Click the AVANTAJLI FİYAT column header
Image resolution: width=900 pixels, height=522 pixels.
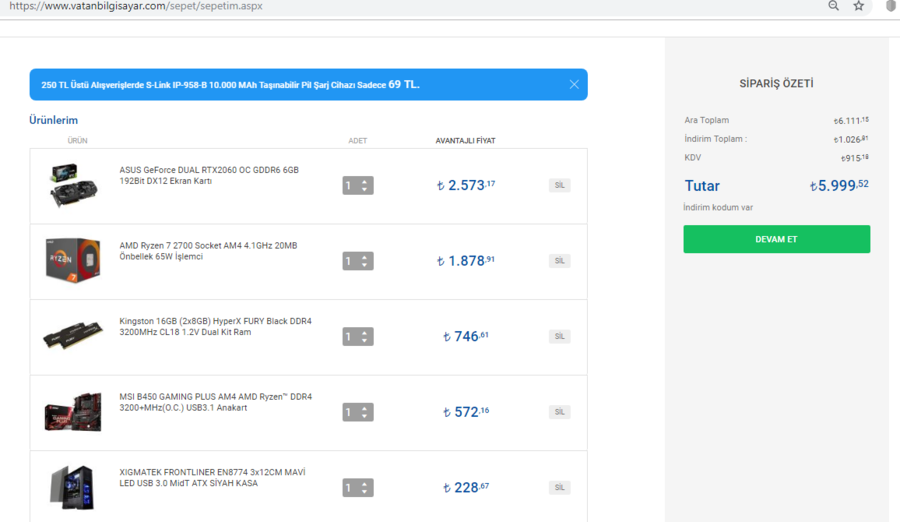click(x=465, y=140)
